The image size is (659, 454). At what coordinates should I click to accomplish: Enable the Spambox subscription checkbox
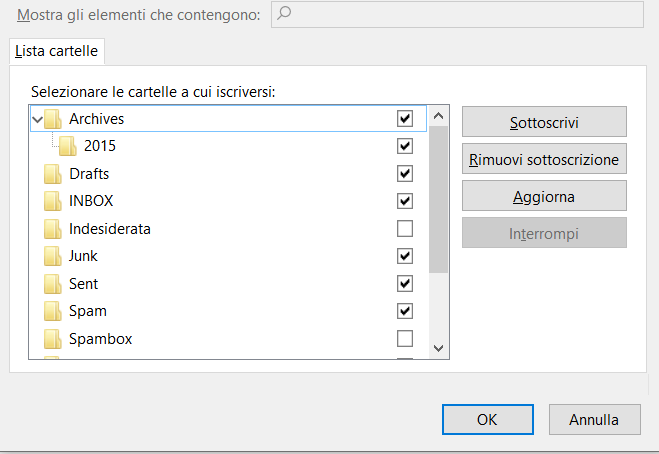click(405, 338)
